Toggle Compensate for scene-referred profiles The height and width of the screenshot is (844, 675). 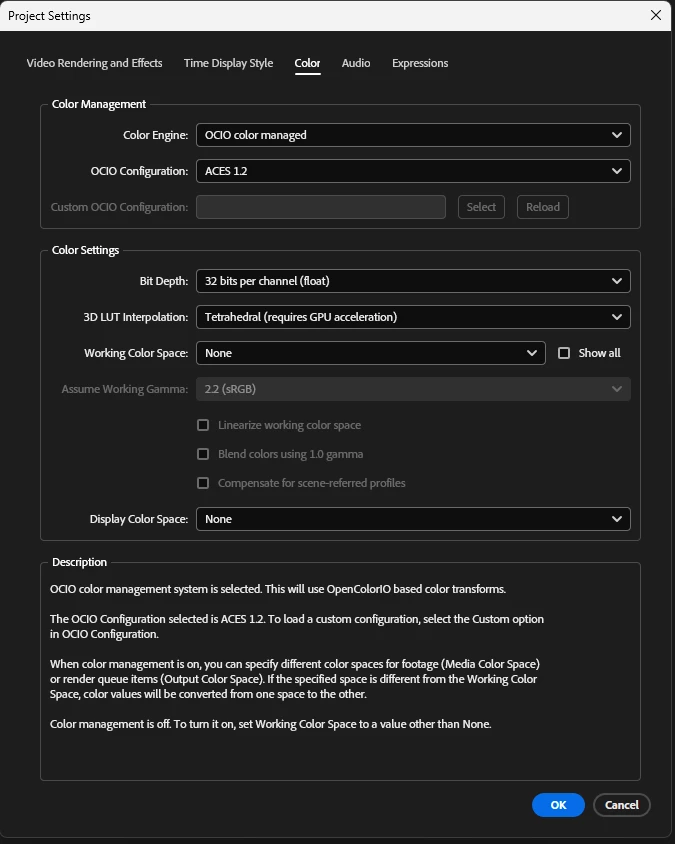203,483
